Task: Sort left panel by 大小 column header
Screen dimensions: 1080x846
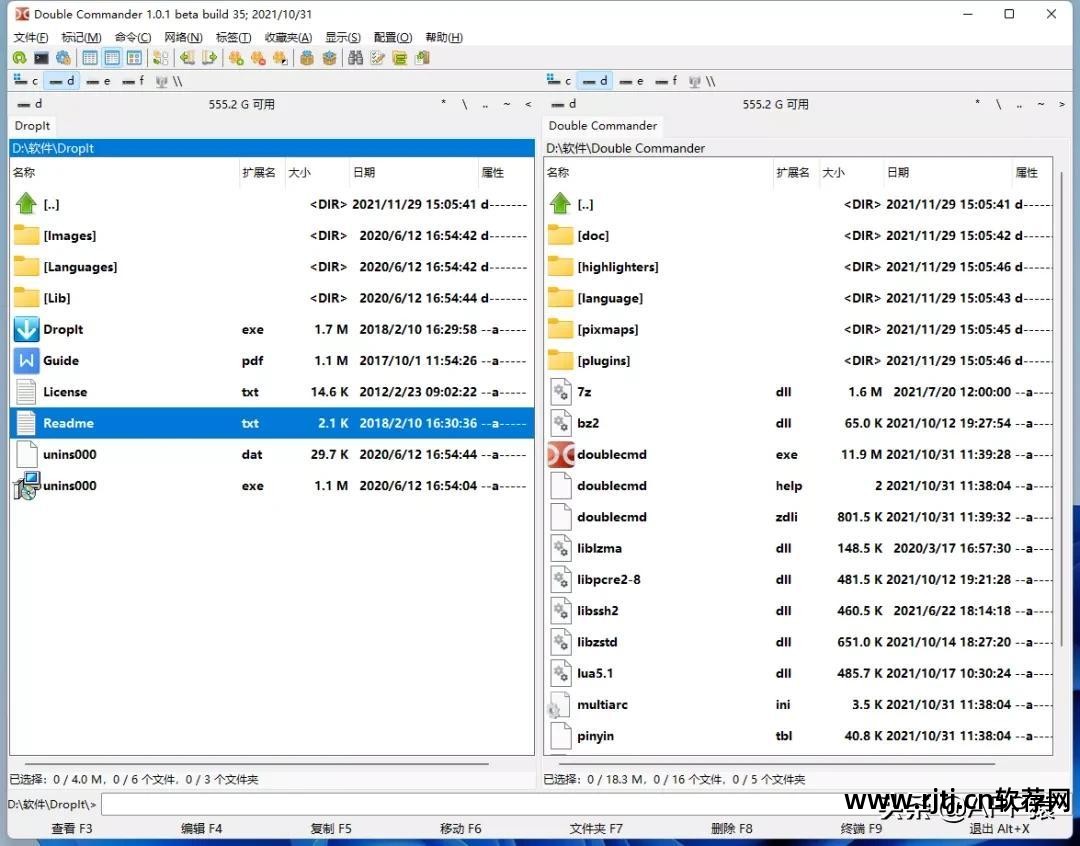Action: point(315,172)
